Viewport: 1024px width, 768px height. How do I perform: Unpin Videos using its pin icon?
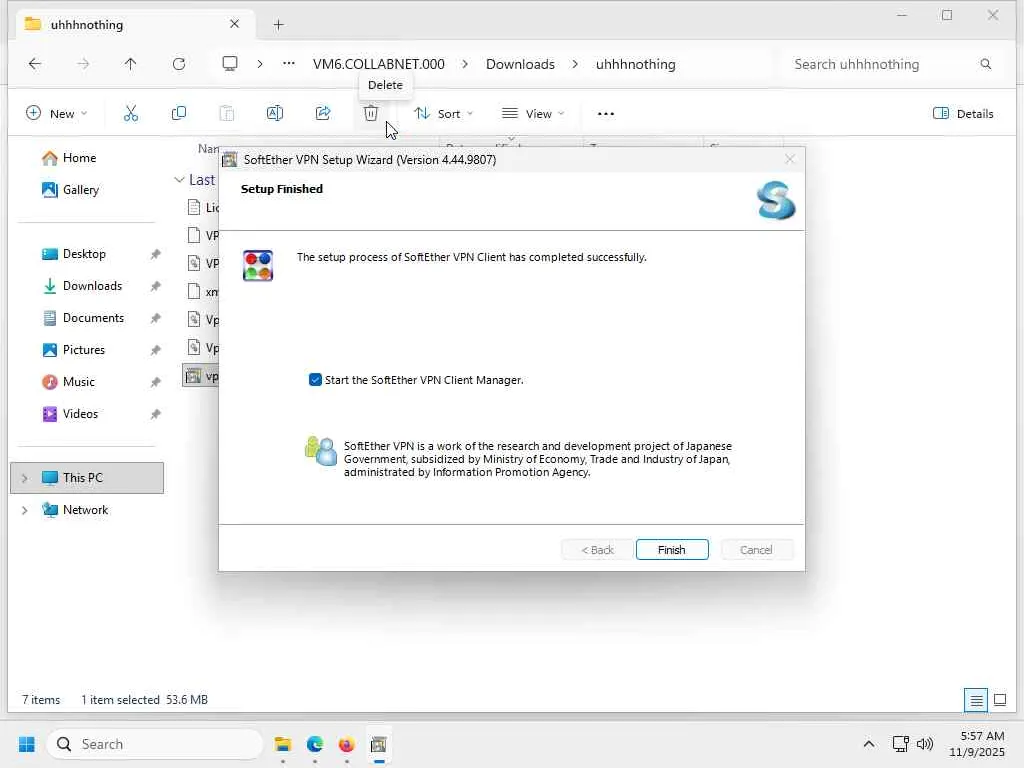pos(155,414)
